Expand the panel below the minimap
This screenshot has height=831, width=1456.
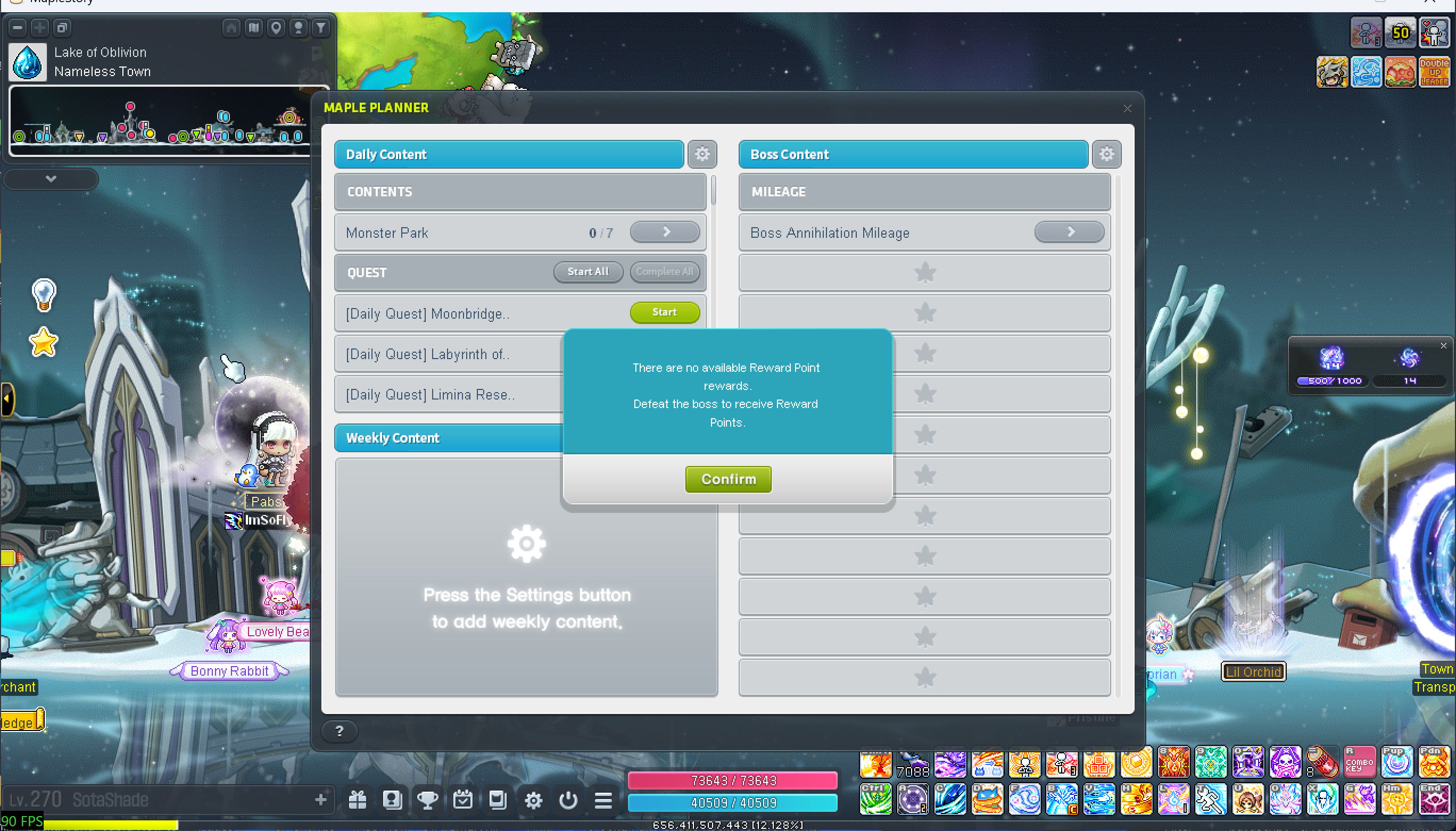pyautogui.click(x=51, y=179)
